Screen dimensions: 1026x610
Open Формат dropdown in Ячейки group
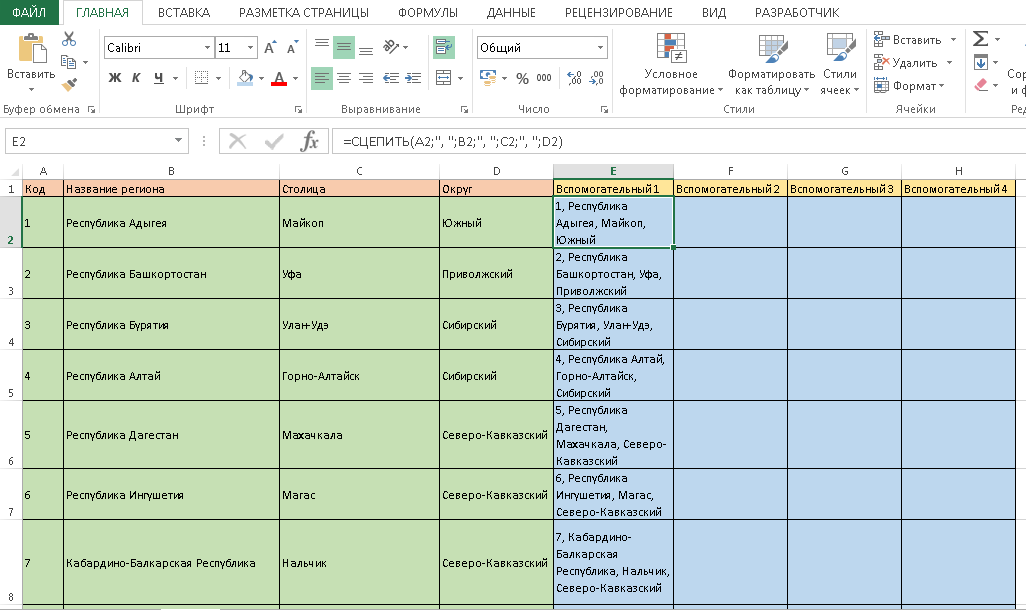[910, 86]
